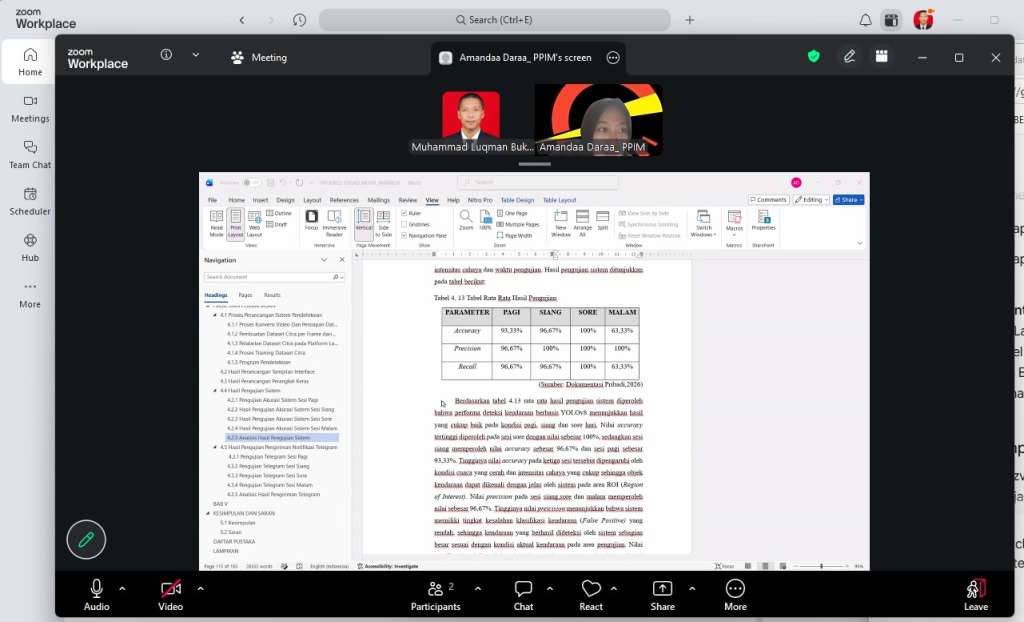Screen dimensions: 1024x622
Task: Open the View tab in Word
Action: click(x=432, y=200)
